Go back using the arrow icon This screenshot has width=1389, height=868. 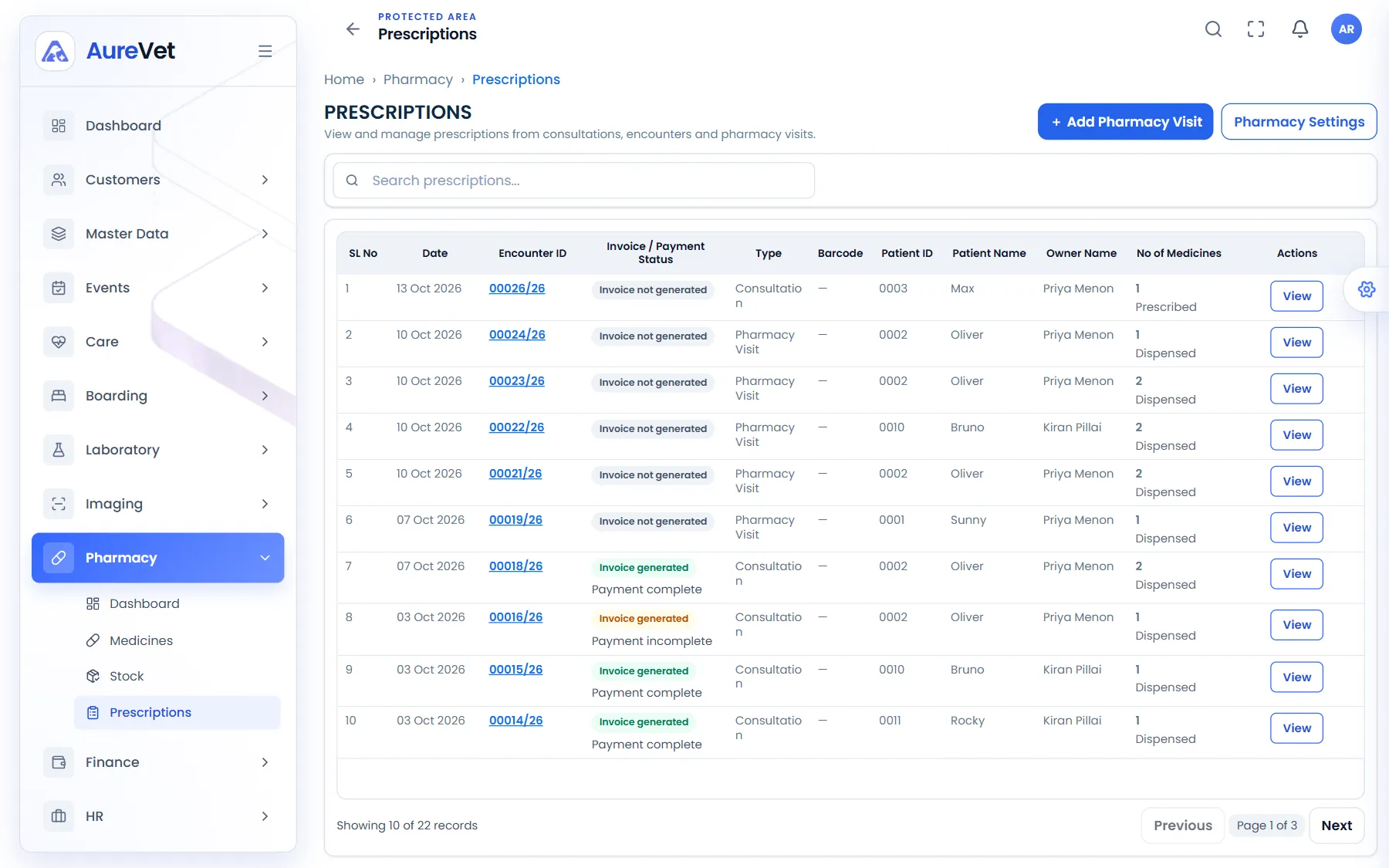353,29
